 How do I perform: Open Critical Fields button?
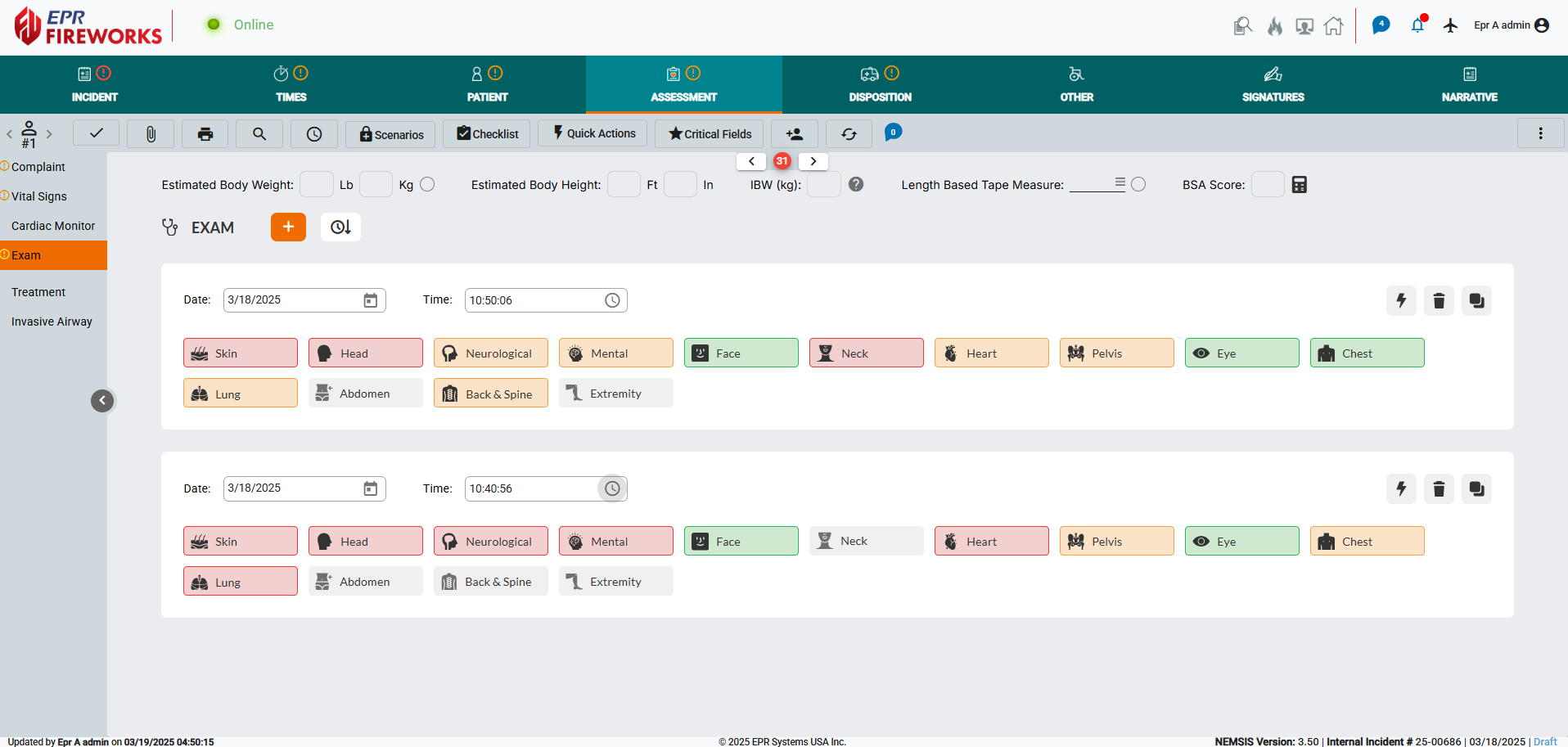click(709, 133)
